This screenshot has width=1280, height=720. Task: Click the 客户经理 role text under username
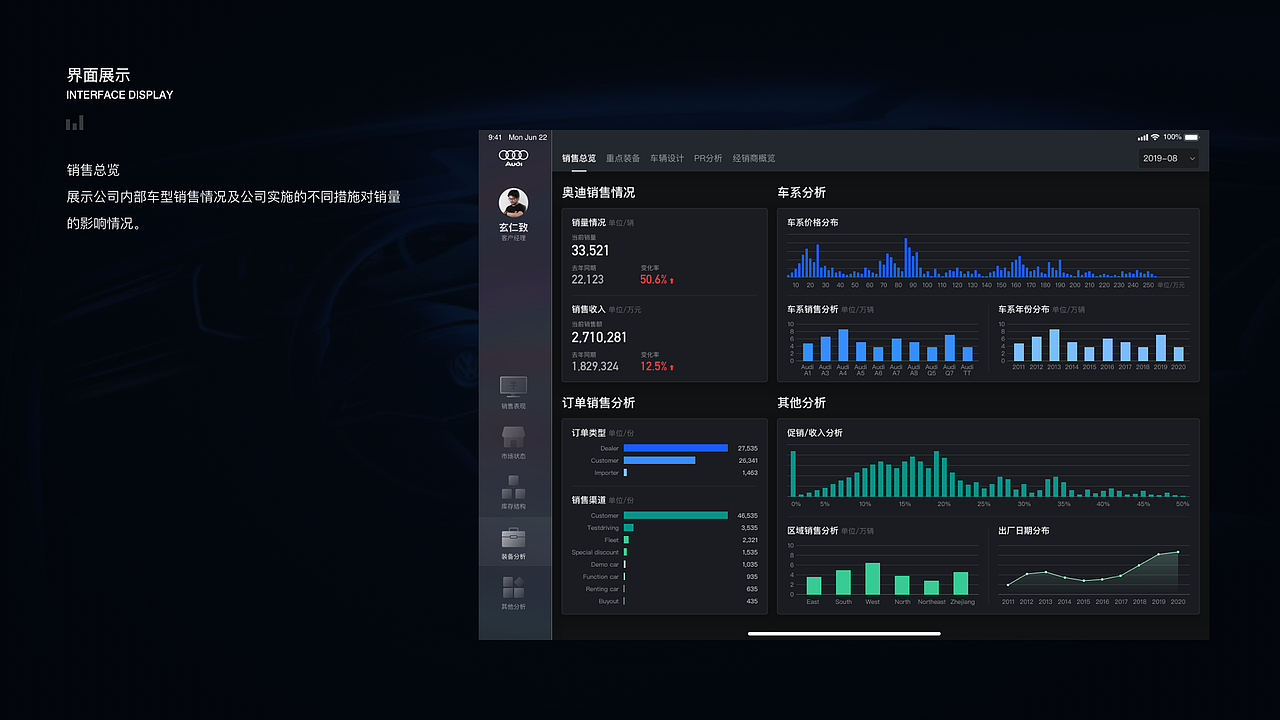(513, 238)
